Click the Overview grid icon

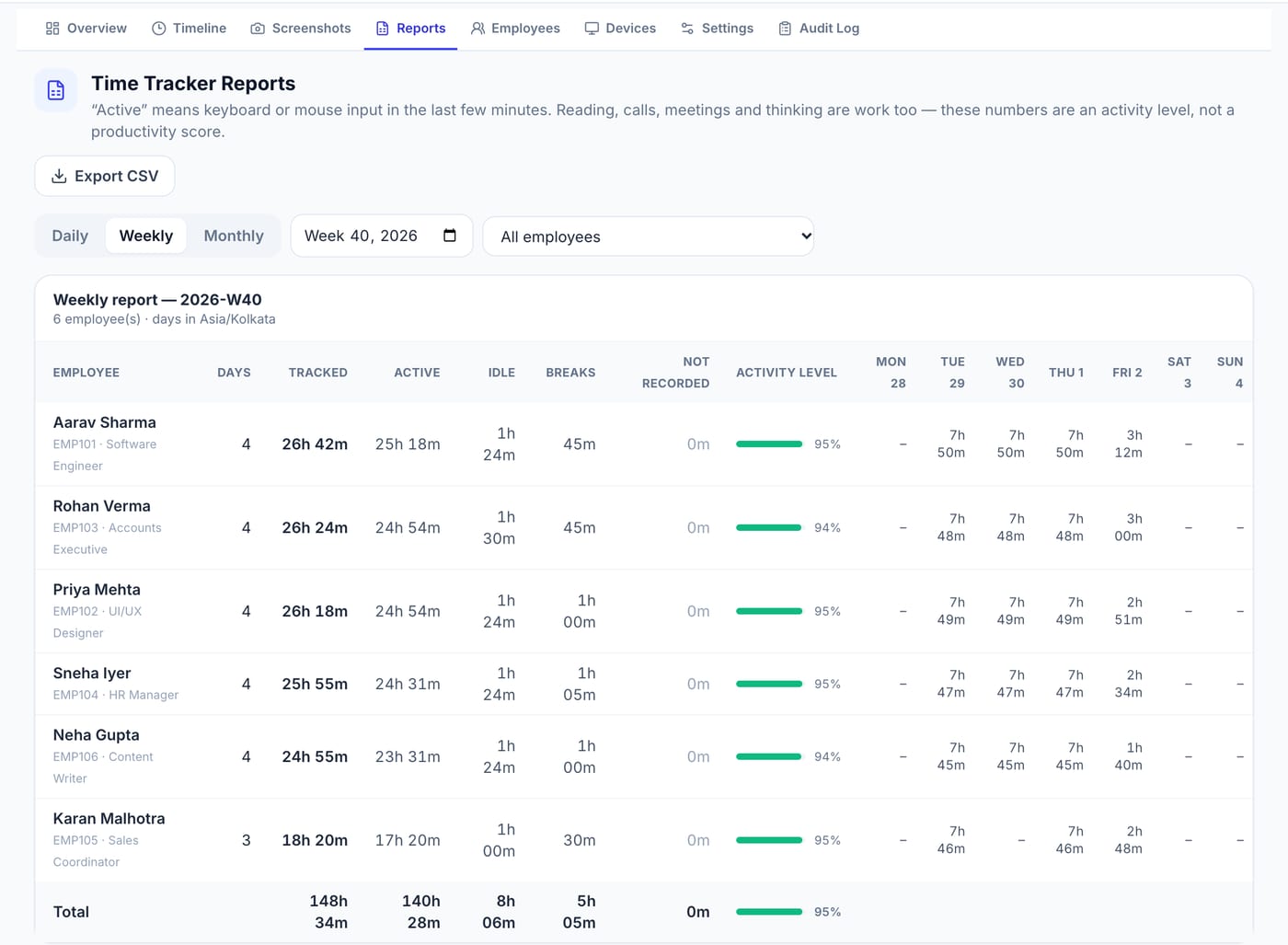[x=52, y=29]
